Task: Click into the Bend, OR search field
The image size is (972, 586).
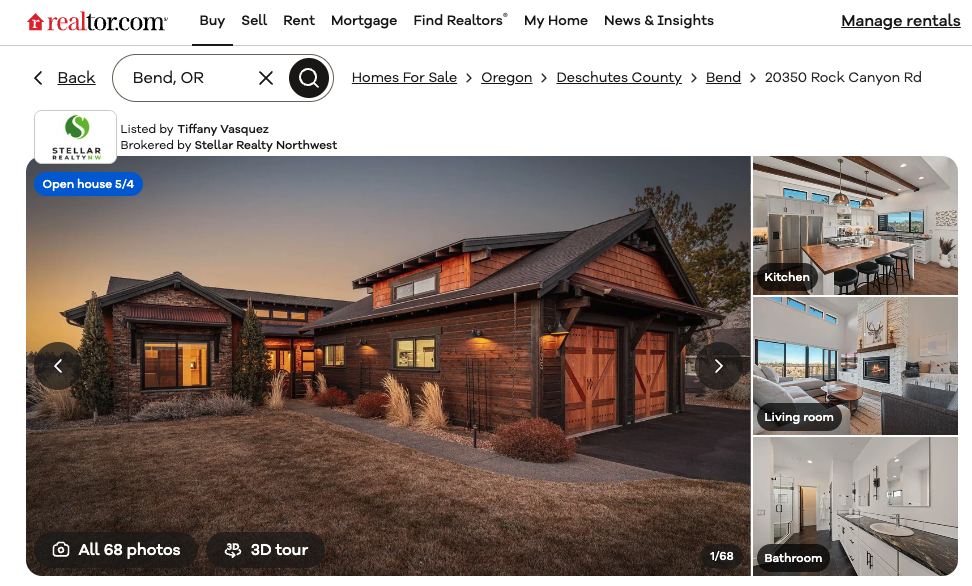Action: click(x=186, y=78)
